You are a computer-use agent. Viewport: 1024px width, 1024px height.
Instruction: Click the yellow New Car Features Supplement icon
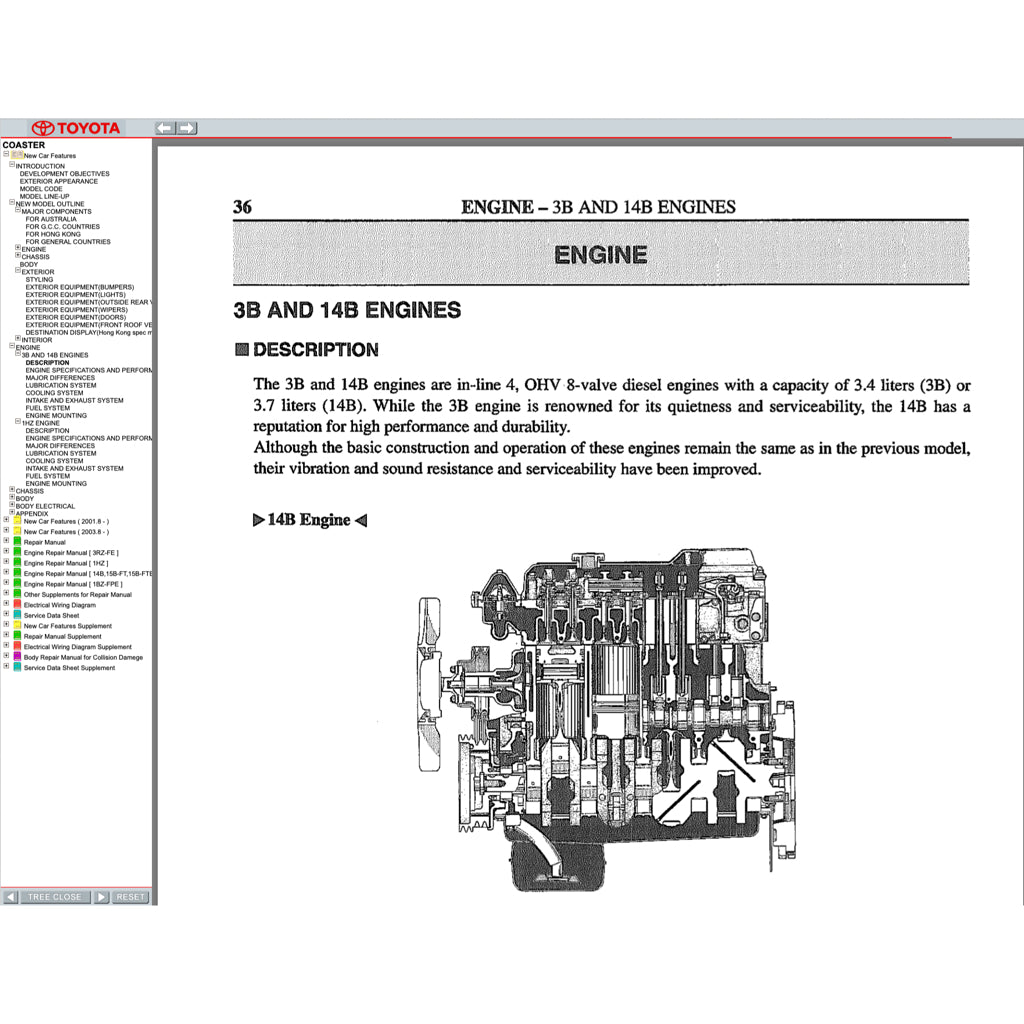point(17,625)
